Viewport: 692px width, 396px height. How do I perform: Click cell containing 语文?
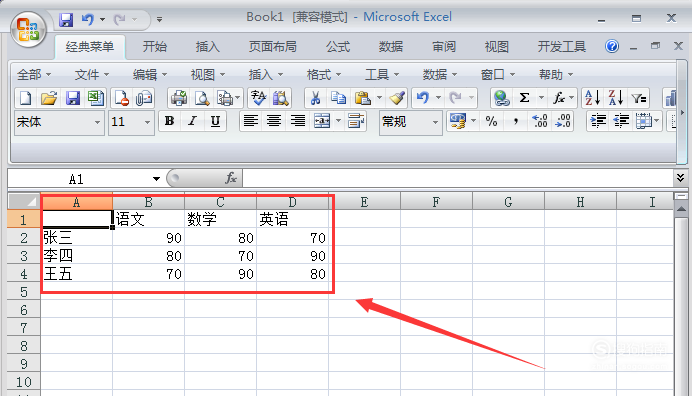[148, 219]
